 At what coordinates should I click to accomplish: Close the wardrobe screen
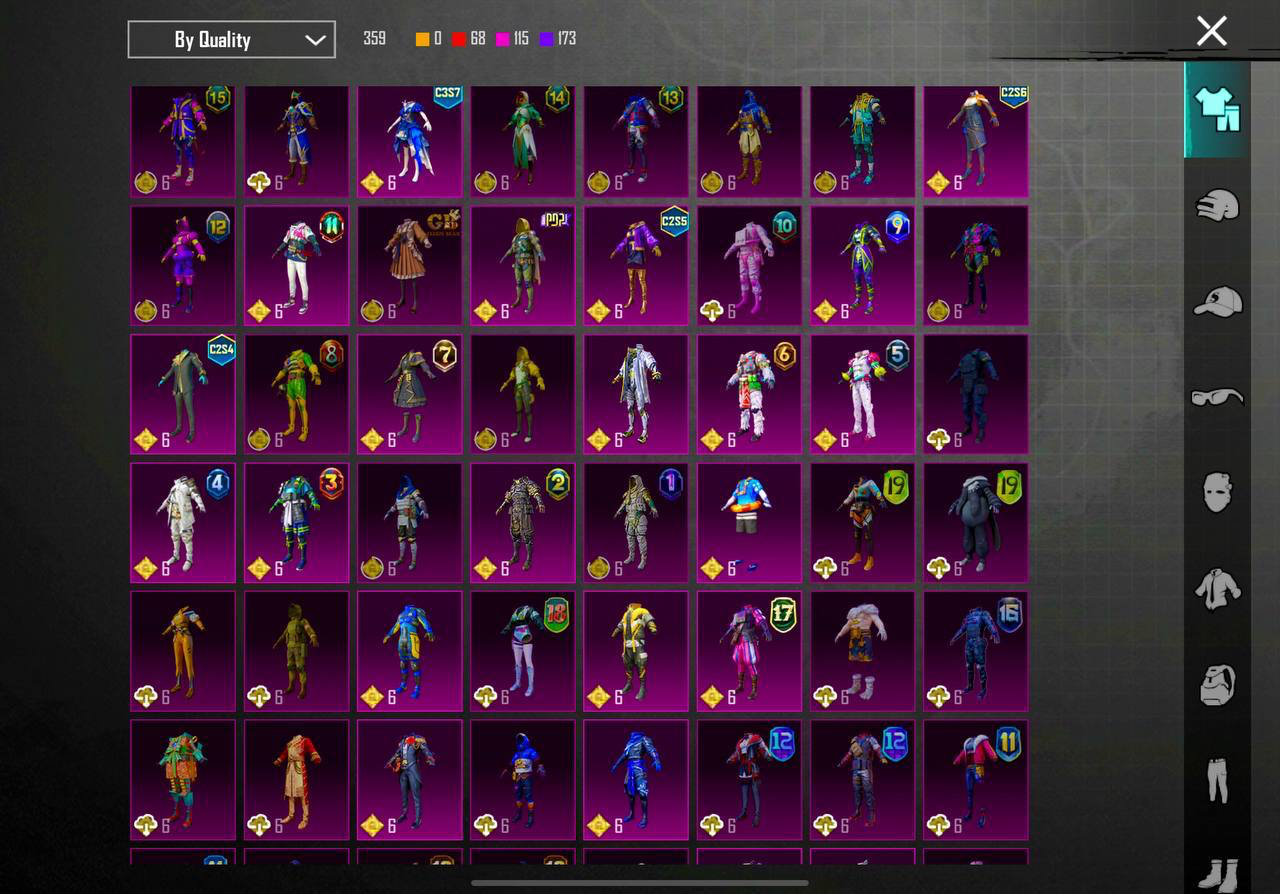click(1211, 31)
